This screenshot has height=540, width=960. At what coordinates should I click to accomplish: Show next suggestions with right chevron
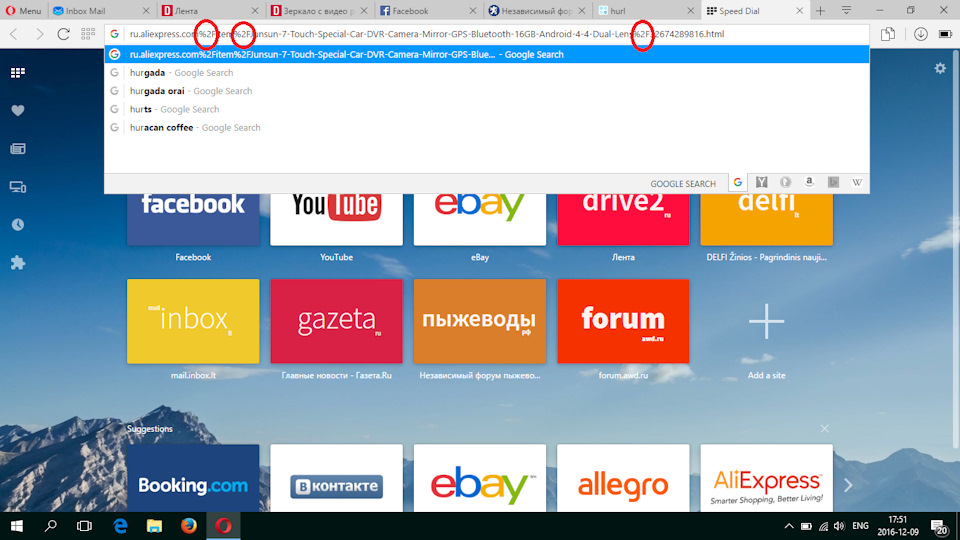pyautogui.click(x=848, y=486)
